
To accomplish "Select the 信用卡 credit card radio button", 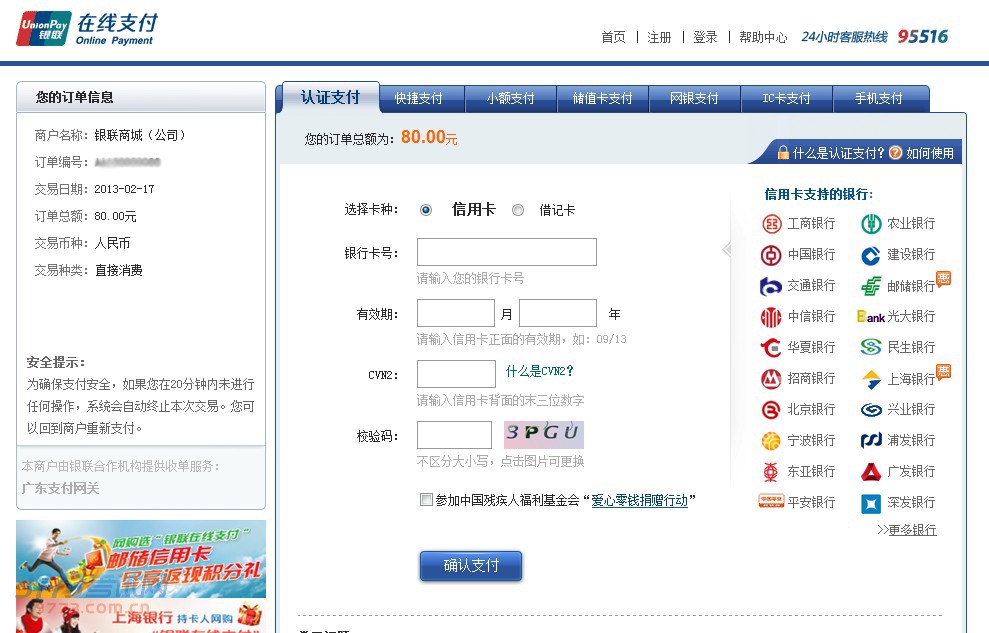I will click(x=426, y=210).
